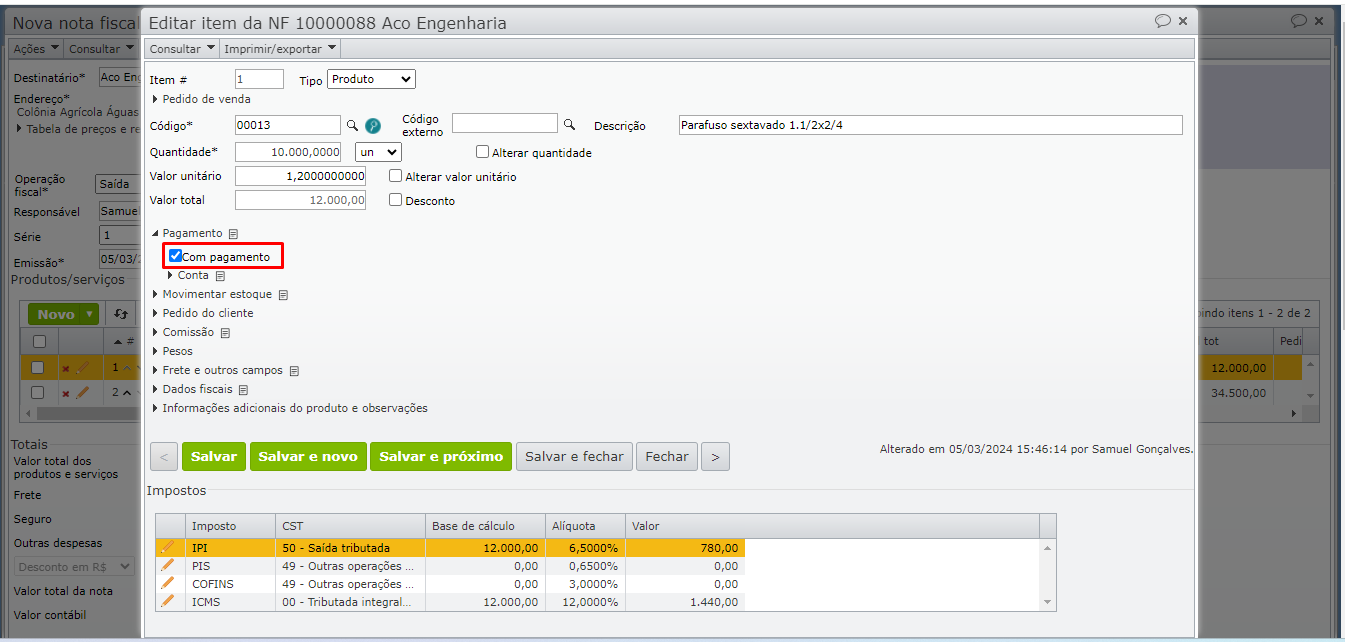Edit item 2 pencil in background grid
Viewport: 1345px width, 642px height.
[84, 392]
